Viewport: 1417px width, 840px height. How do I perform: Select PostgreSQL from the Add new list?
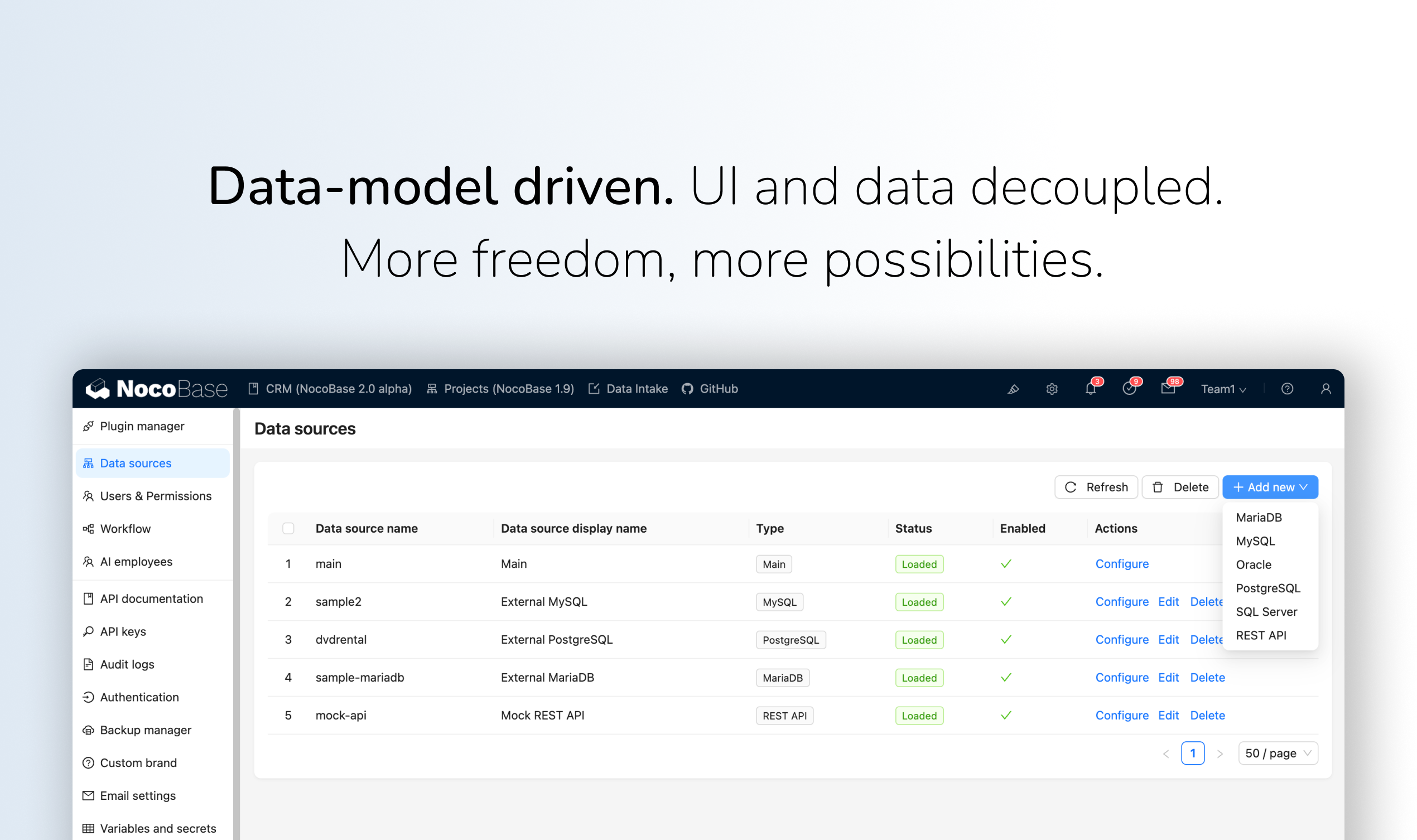tap(1268, 588)
